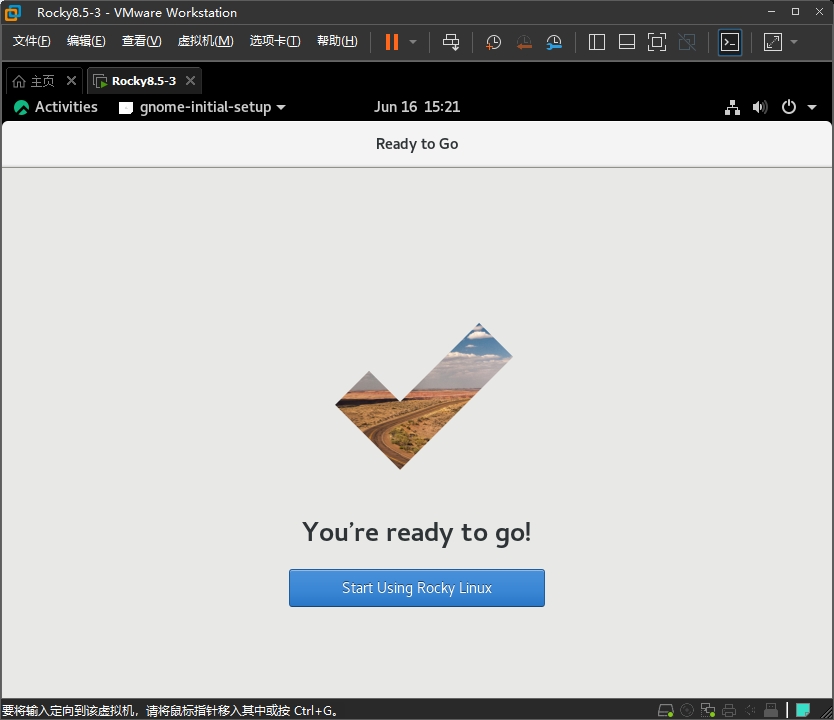Open the clock showing Jun 16 15:21

(x=416, y=107)
